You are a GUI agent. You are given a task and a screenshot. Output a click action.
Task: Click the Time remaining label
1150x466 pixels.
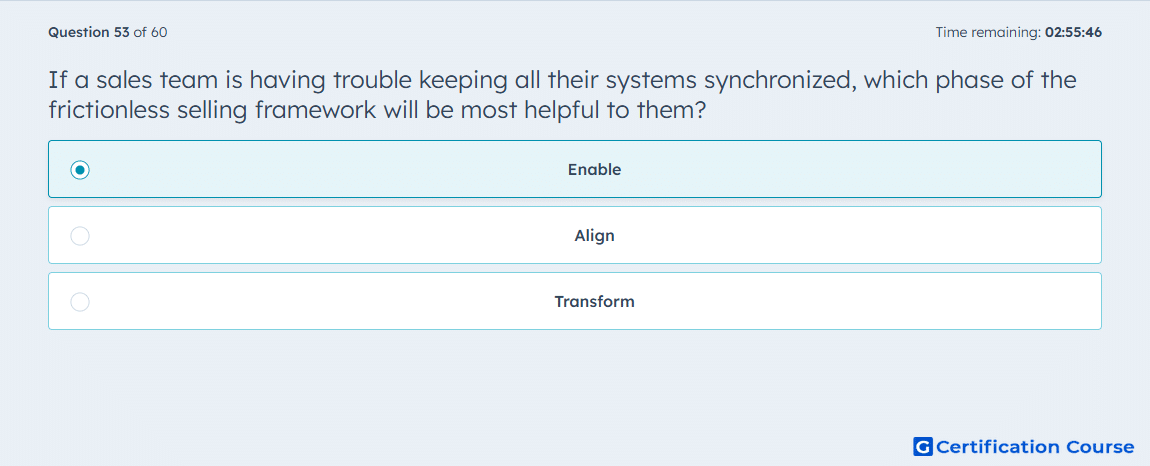(x=988, y=32)
